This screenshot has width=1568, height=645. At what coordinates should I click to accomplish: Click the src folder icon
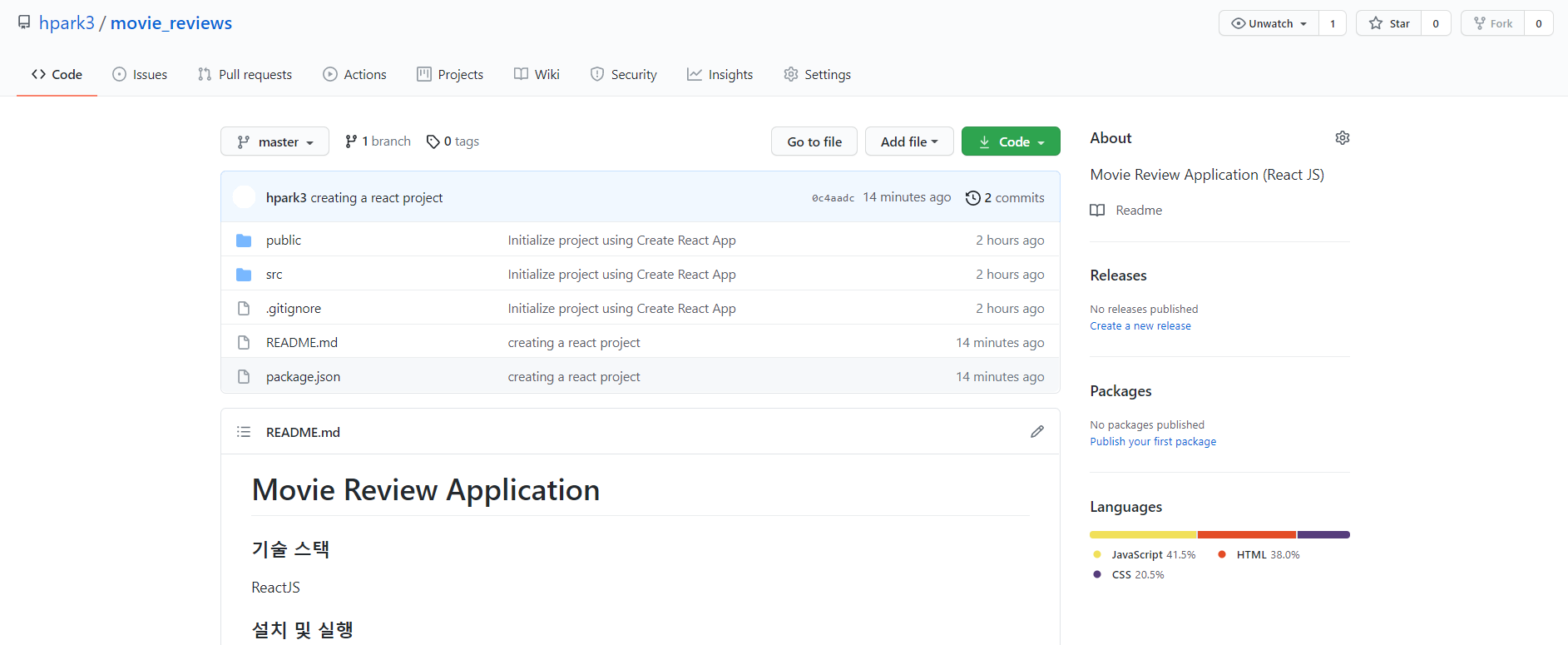tap(244, 275)
